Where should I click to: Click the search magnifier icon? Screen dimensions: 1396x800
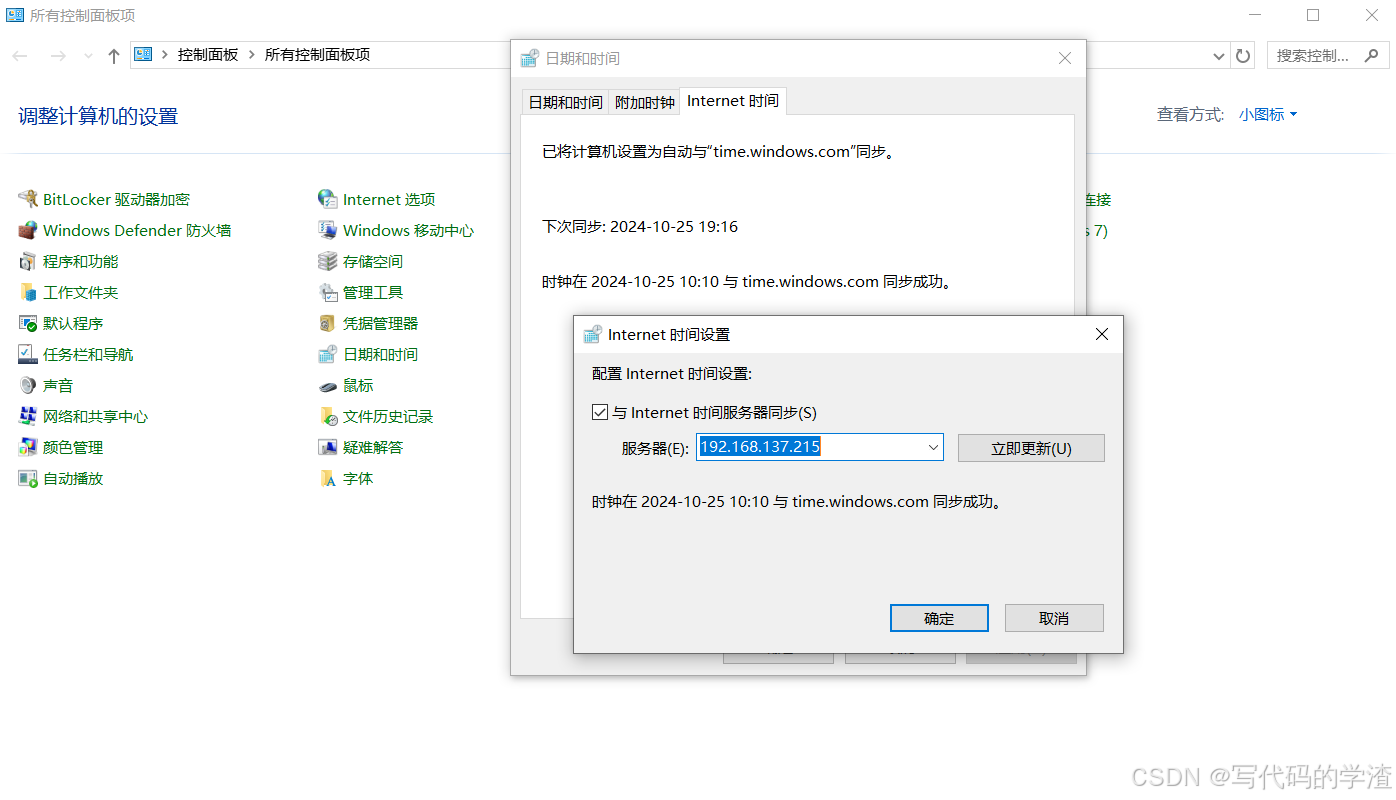1371,56
